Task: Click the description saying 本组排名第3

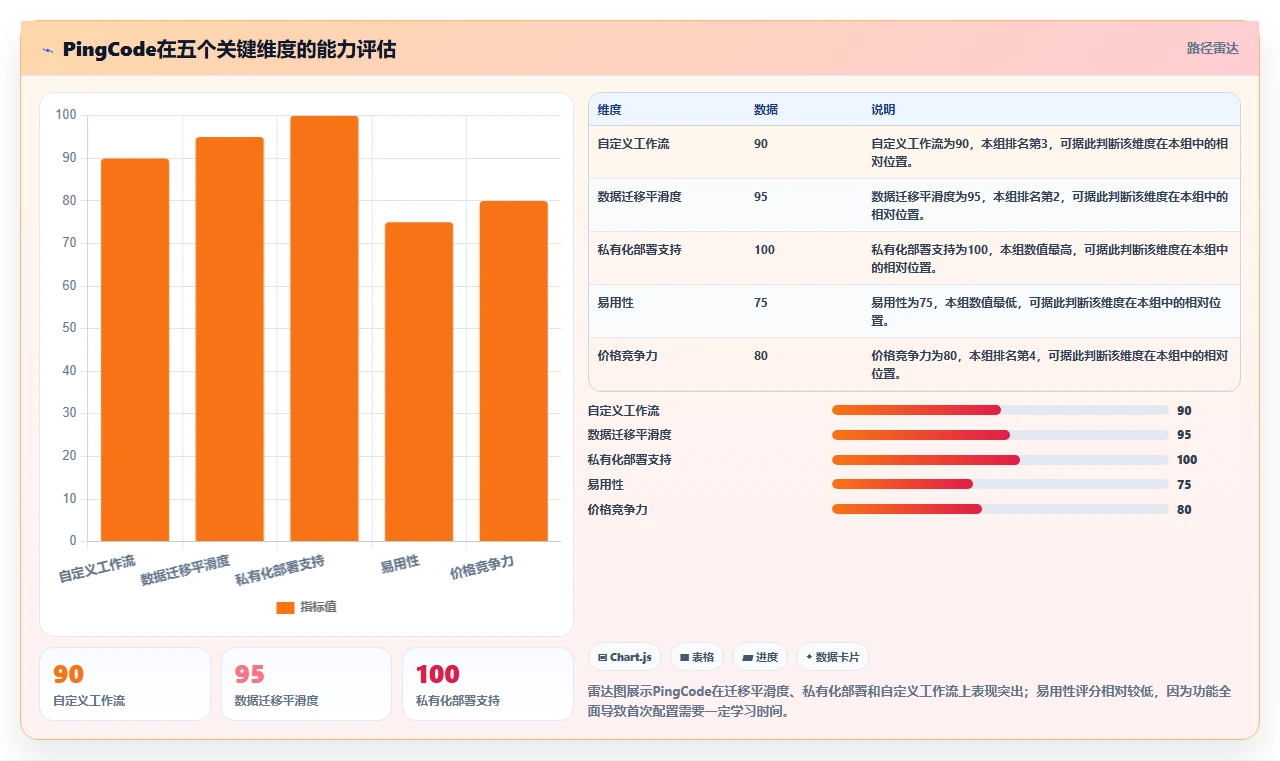Action: coord(1050,152)
